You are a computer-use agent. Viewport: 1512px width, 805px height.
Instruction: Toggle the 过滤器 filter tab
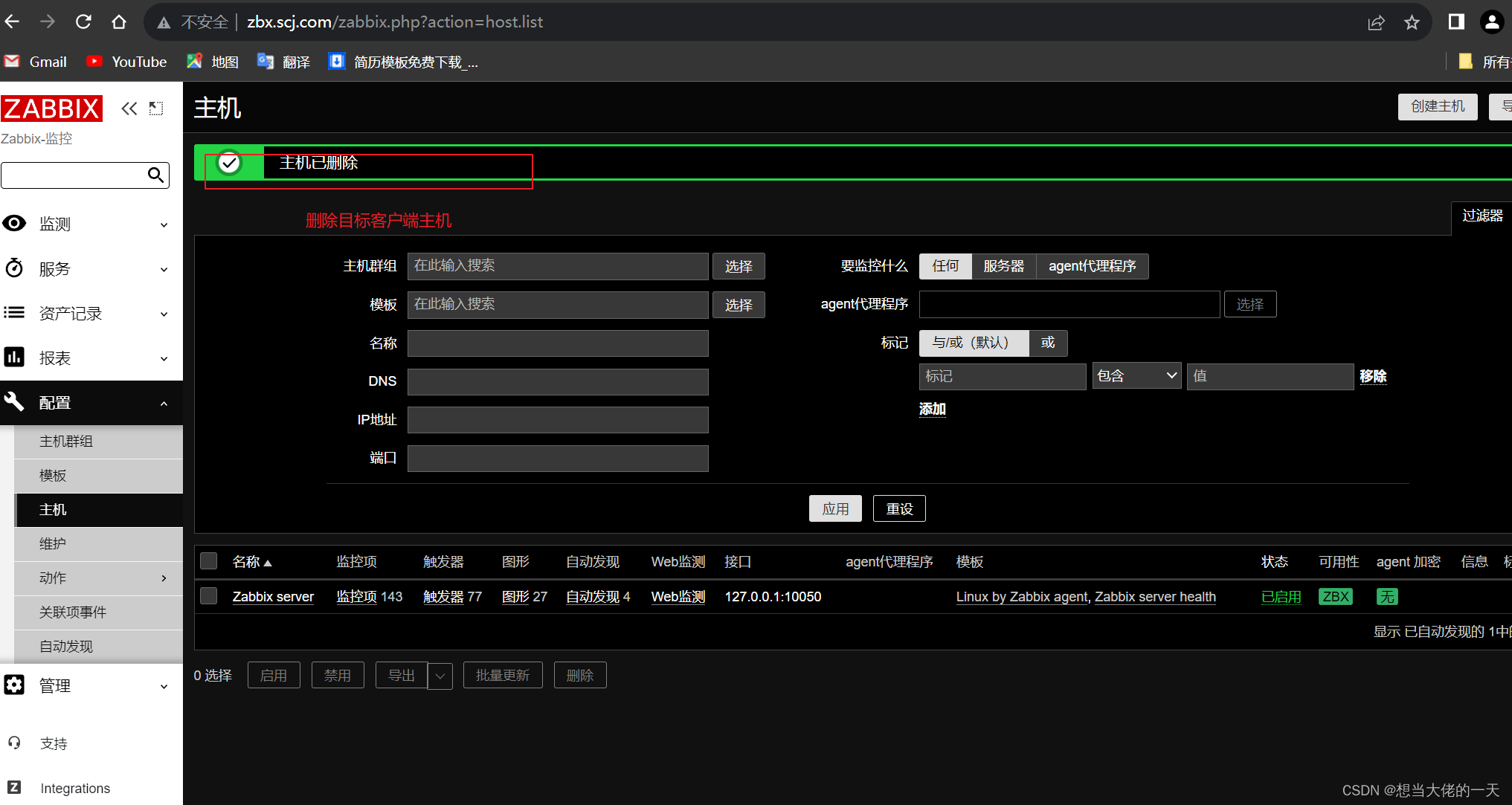[x=1482, y=216]
